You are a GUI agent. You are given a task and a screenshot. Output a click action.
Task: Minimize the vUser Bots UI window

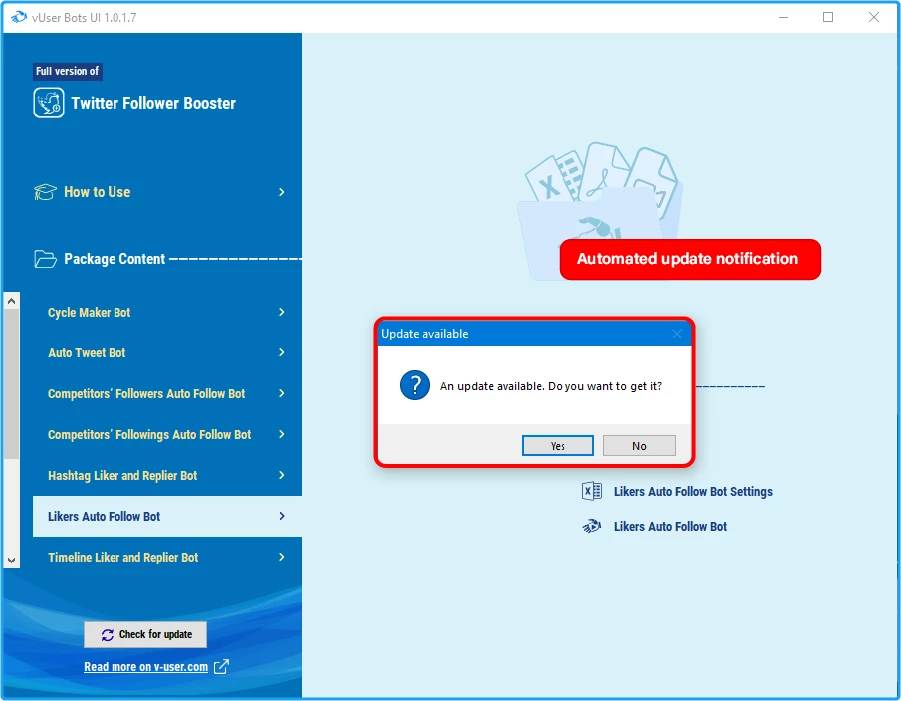tap(783, 17)
